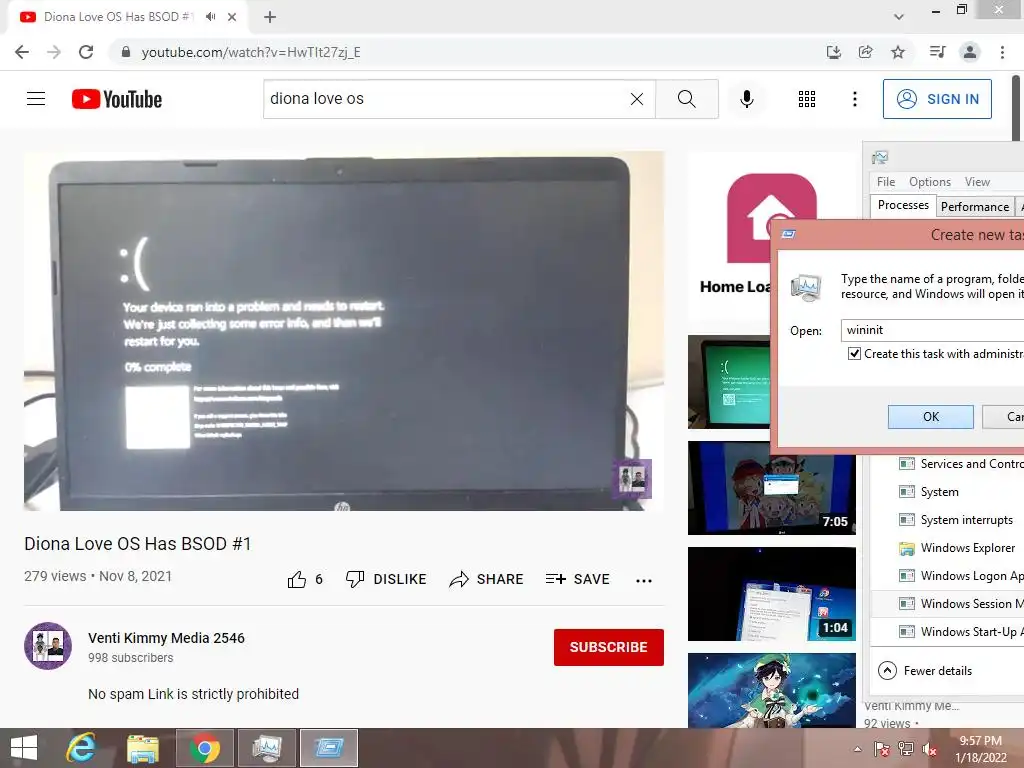
Task: Select the System process row
Action: [x=947, y=492]
